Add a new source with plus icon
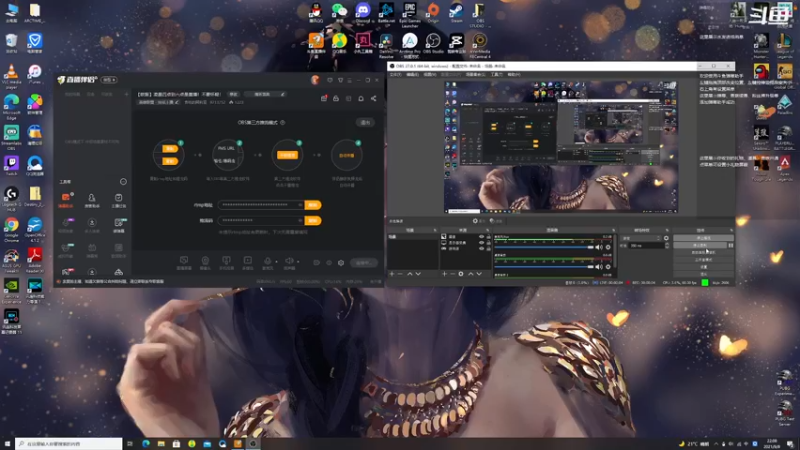Image resolution: width=800 pixels, height=450 pixels. [444, 274]
